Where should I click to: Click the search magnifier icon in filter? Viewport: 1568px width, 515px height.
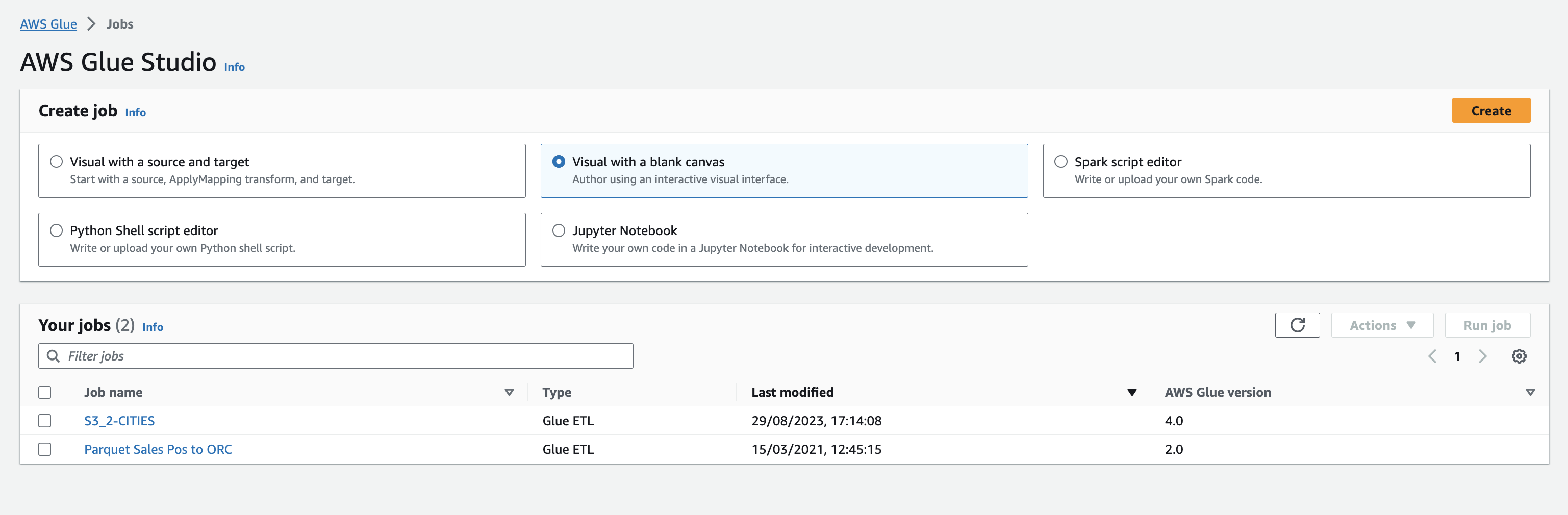pos(54,356)
